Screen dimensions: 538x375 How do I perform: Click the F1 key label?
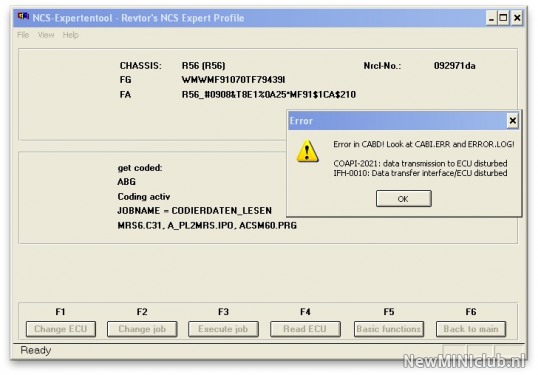tap(60, 312)
